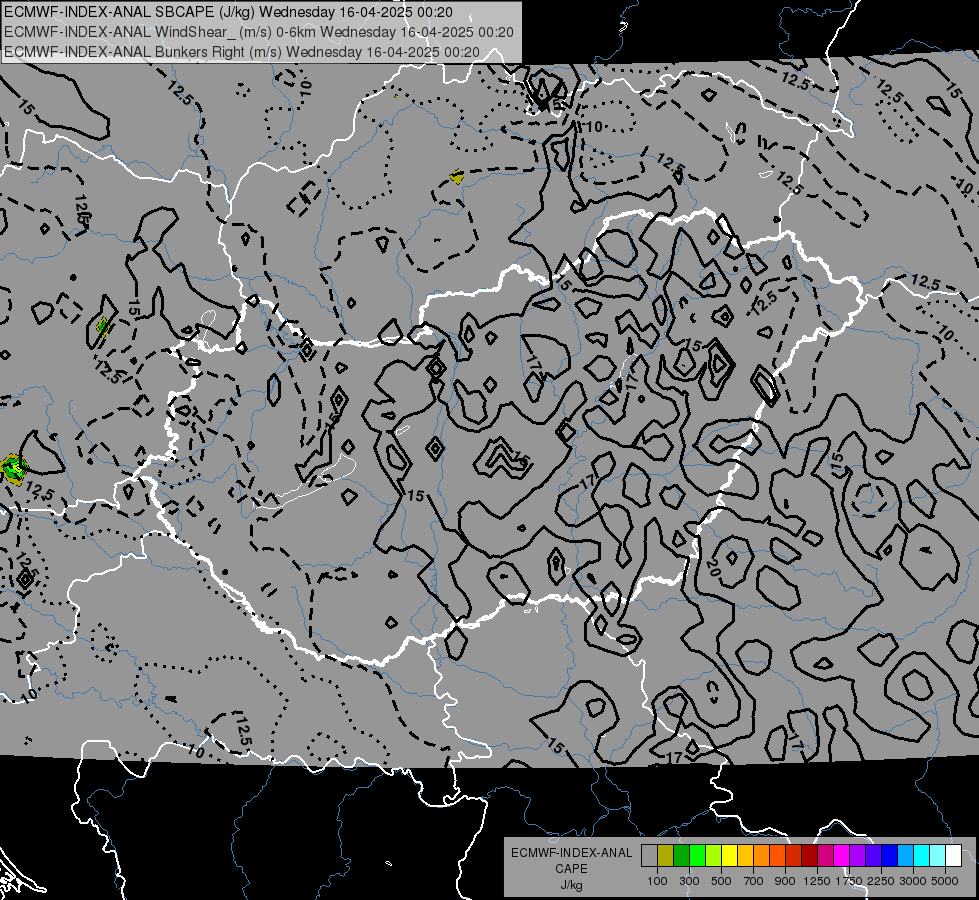Select the 300 legend tick label
This screenshot has height=900, width=979.
(x=689, y=881)
